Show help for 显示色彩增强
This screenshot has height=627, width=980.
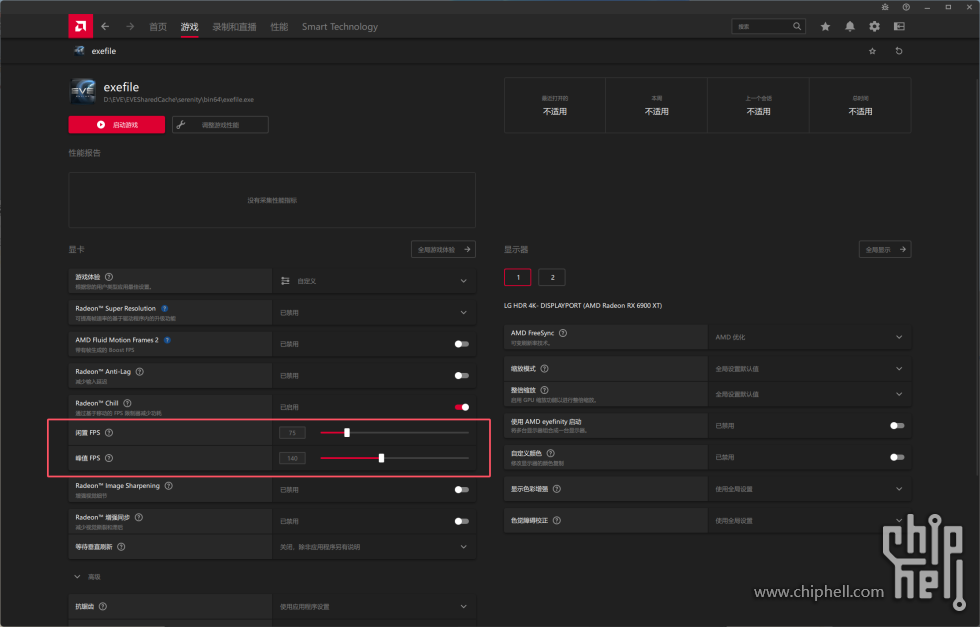tap(557, 489)
